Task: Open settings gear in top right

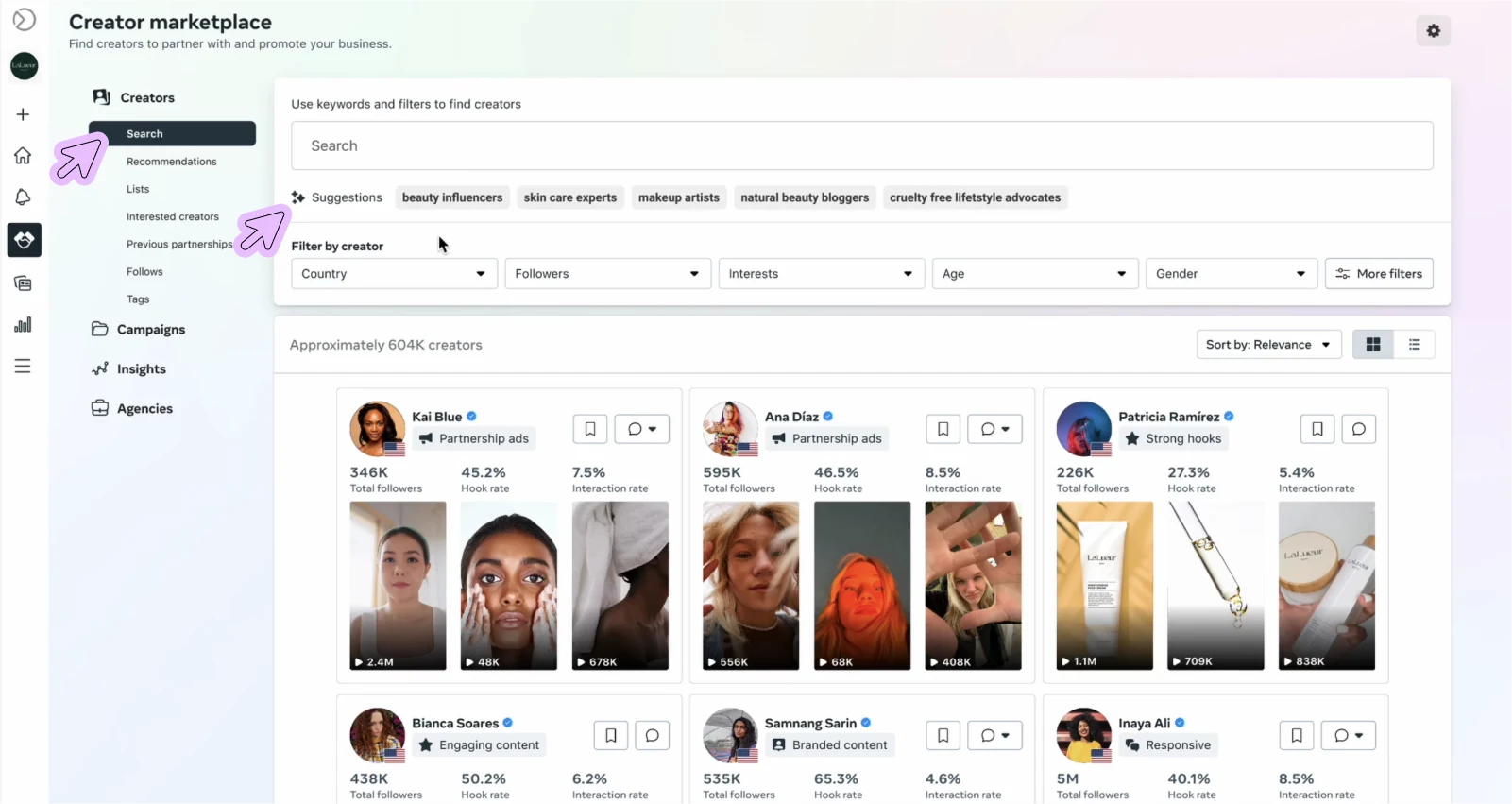Action: pos(1433,31)
